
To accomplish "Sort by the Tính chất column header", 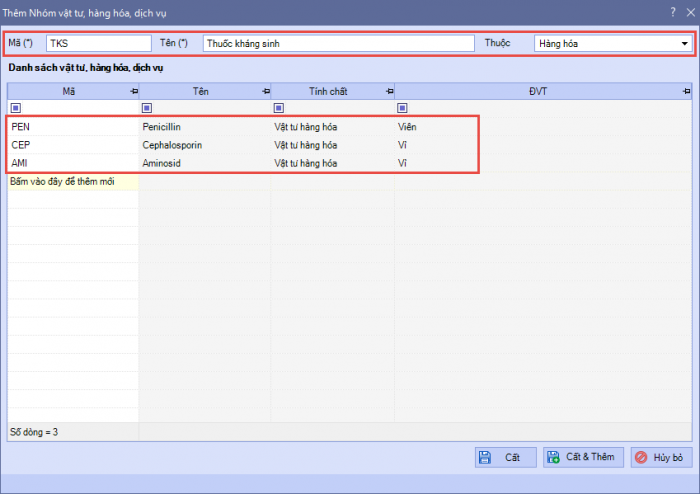I will pyautogui.click(x=328, y=91).
